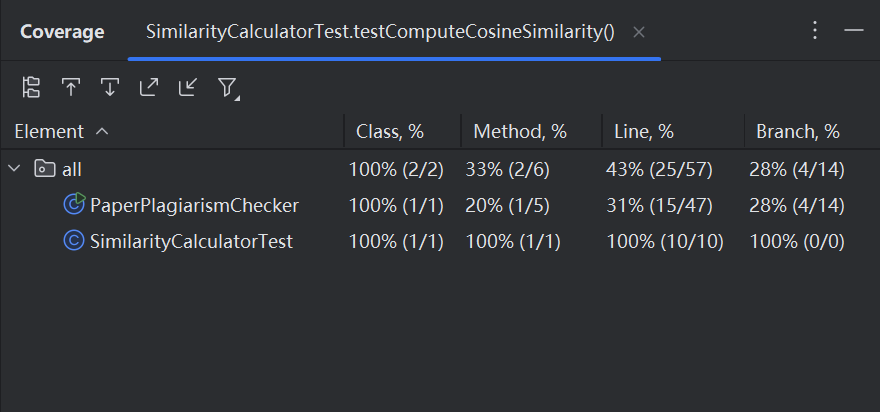The width and height of the screenshot is (880, 412).
Task: Click the export coverage report icon
Action: click(148, 87)
